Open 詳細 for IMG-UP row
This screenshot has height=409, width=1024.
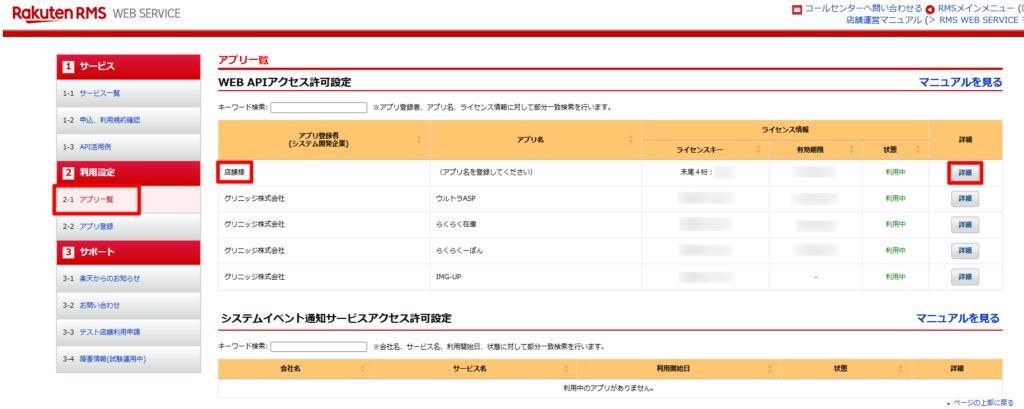pyautogui.click(x=965, y=277)
